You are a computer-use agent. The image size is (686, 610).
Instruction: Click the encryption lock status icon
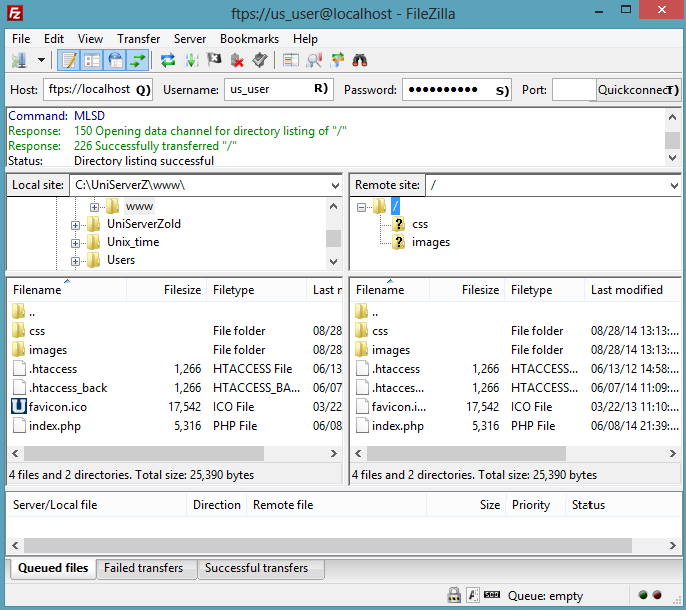coord(454,595)
